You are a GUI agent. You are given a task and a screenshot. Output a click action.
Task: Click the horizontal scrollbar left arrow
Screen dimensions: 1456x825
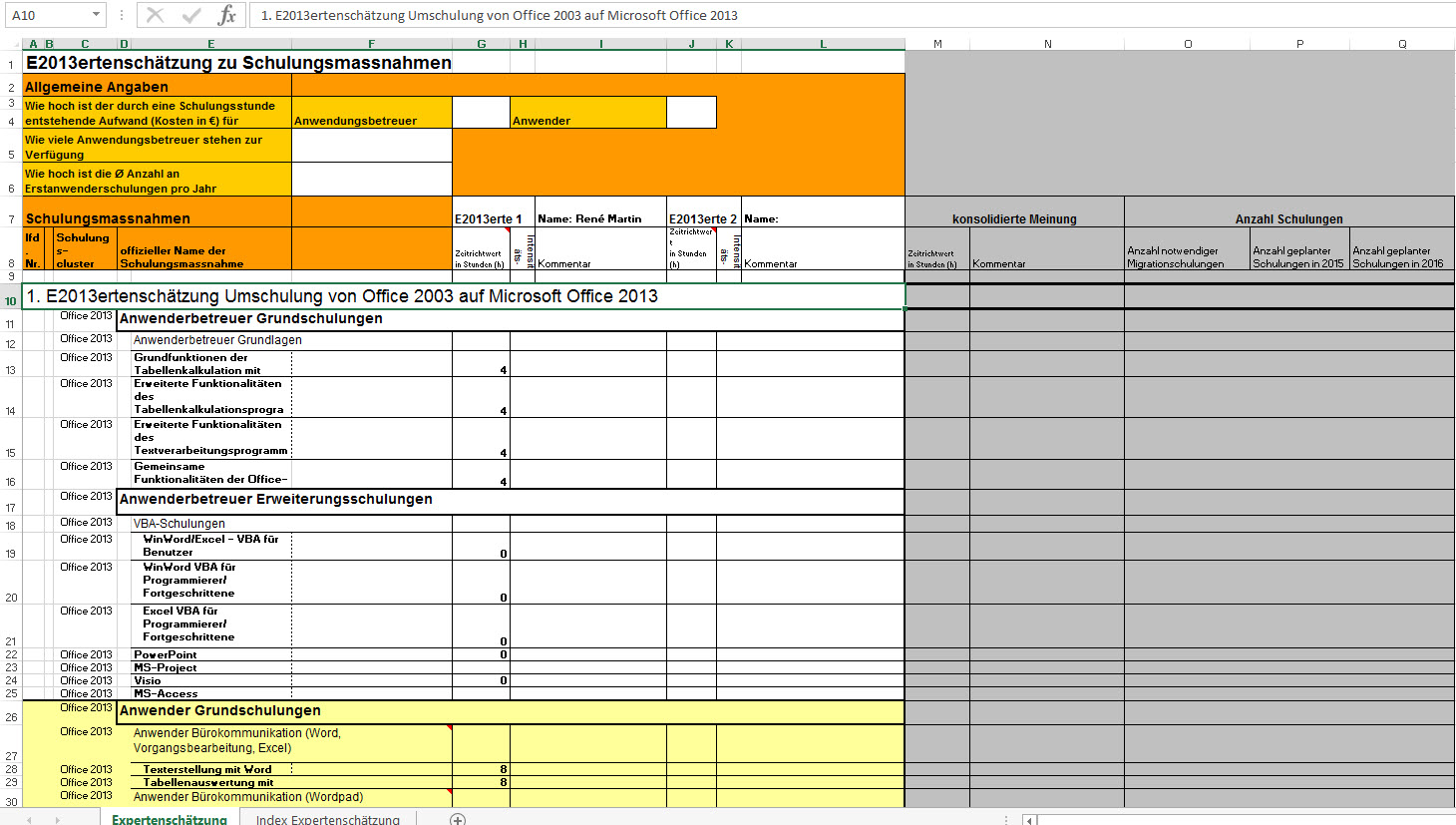tap(1030, 820)
